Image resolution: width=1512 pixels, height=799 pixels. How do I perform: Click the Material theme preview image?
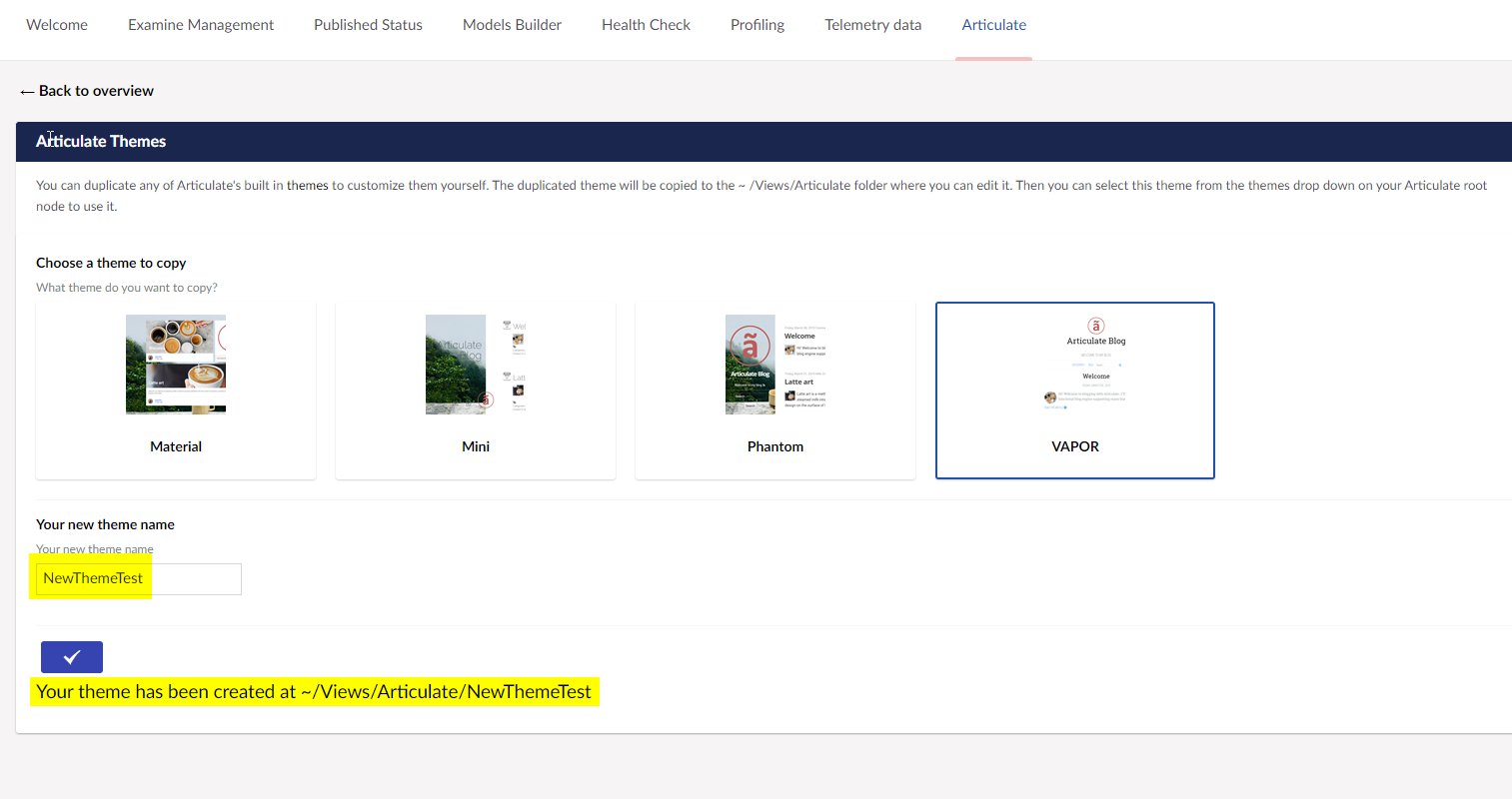pyautogui.click(x=176, y=365)
